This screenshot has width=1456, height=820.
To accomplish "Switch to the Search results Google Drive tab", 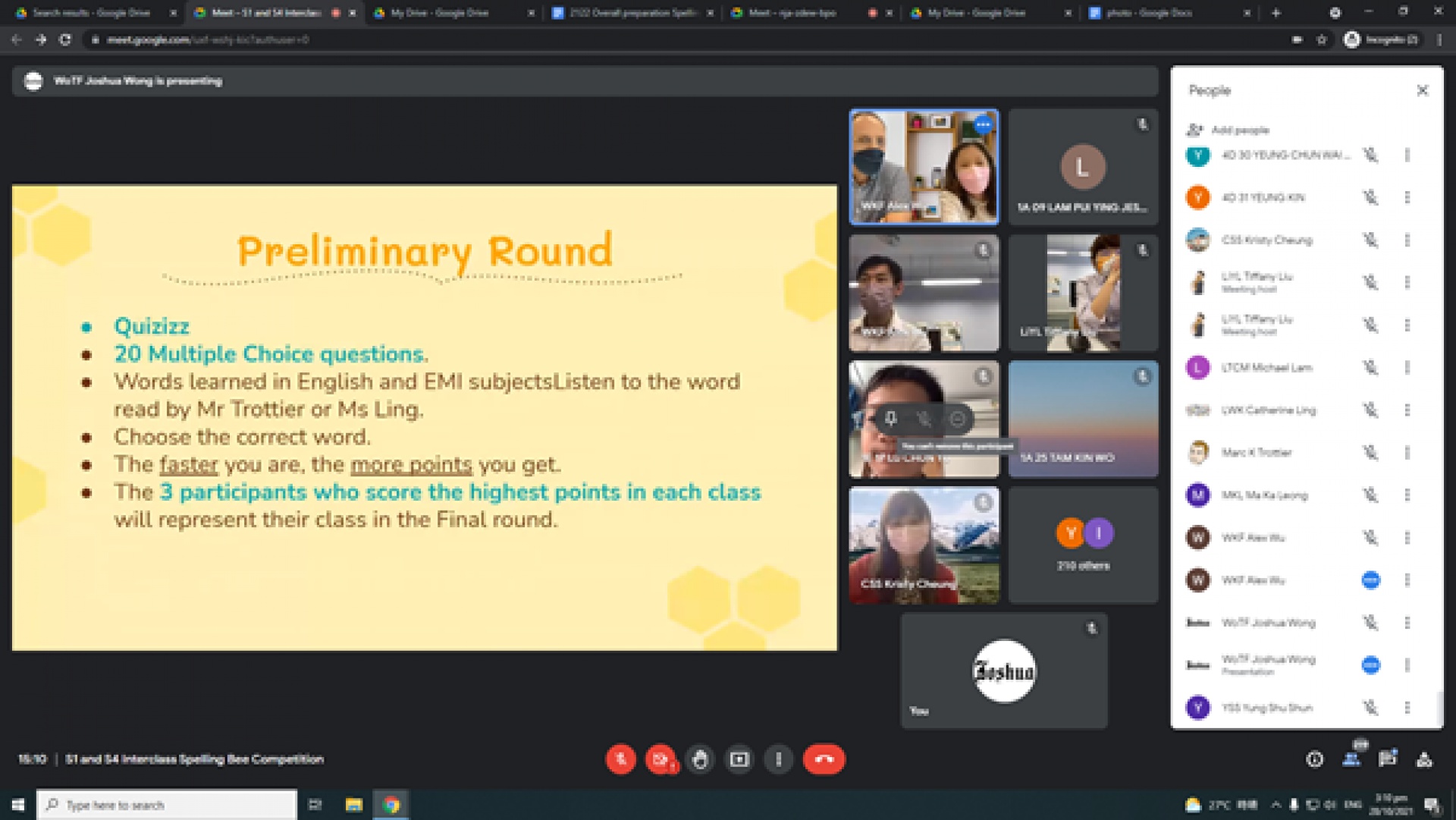I will [x=91, y=13].
